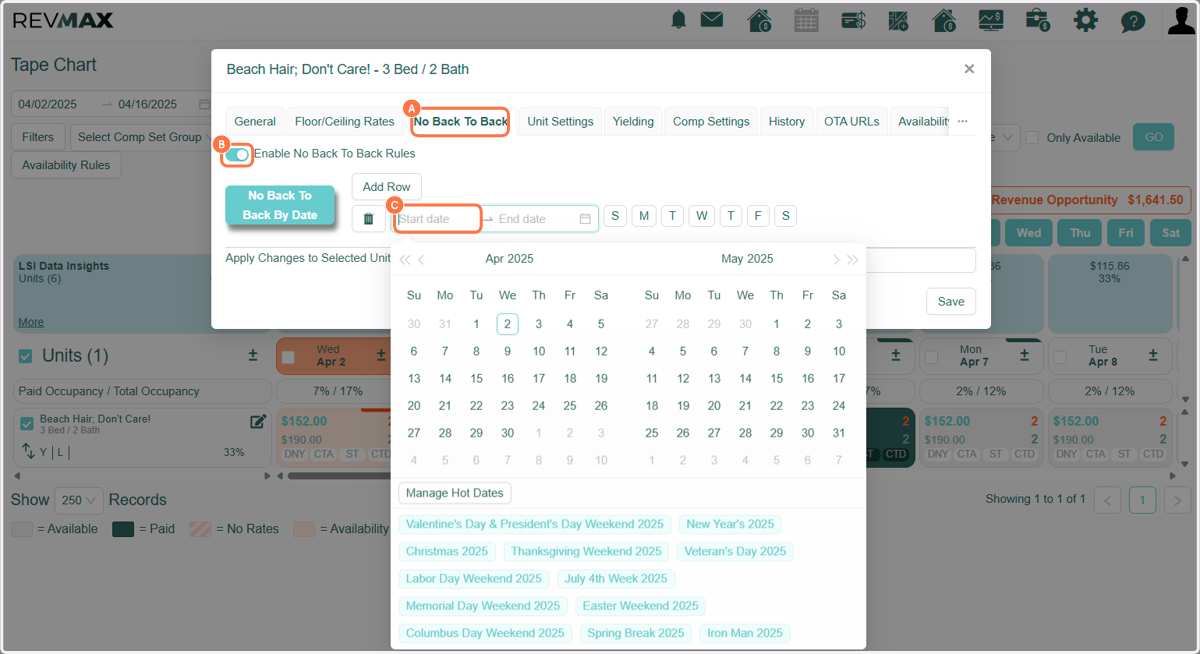This screenshot has height=654, width=1200.
Task: Open the calendar grid icon in header
Action: pyautogui.click(x=806, y=20)
